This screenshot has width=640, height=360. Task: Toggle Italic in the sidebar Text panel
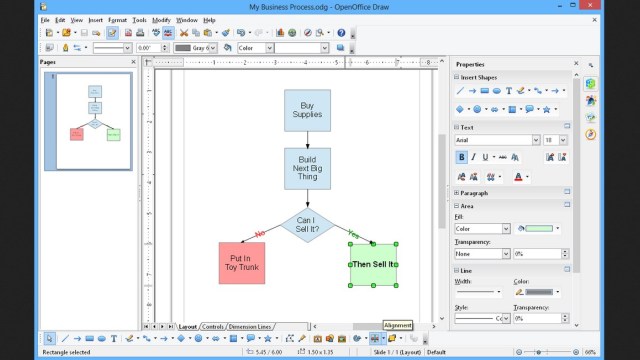click(473, 157)
